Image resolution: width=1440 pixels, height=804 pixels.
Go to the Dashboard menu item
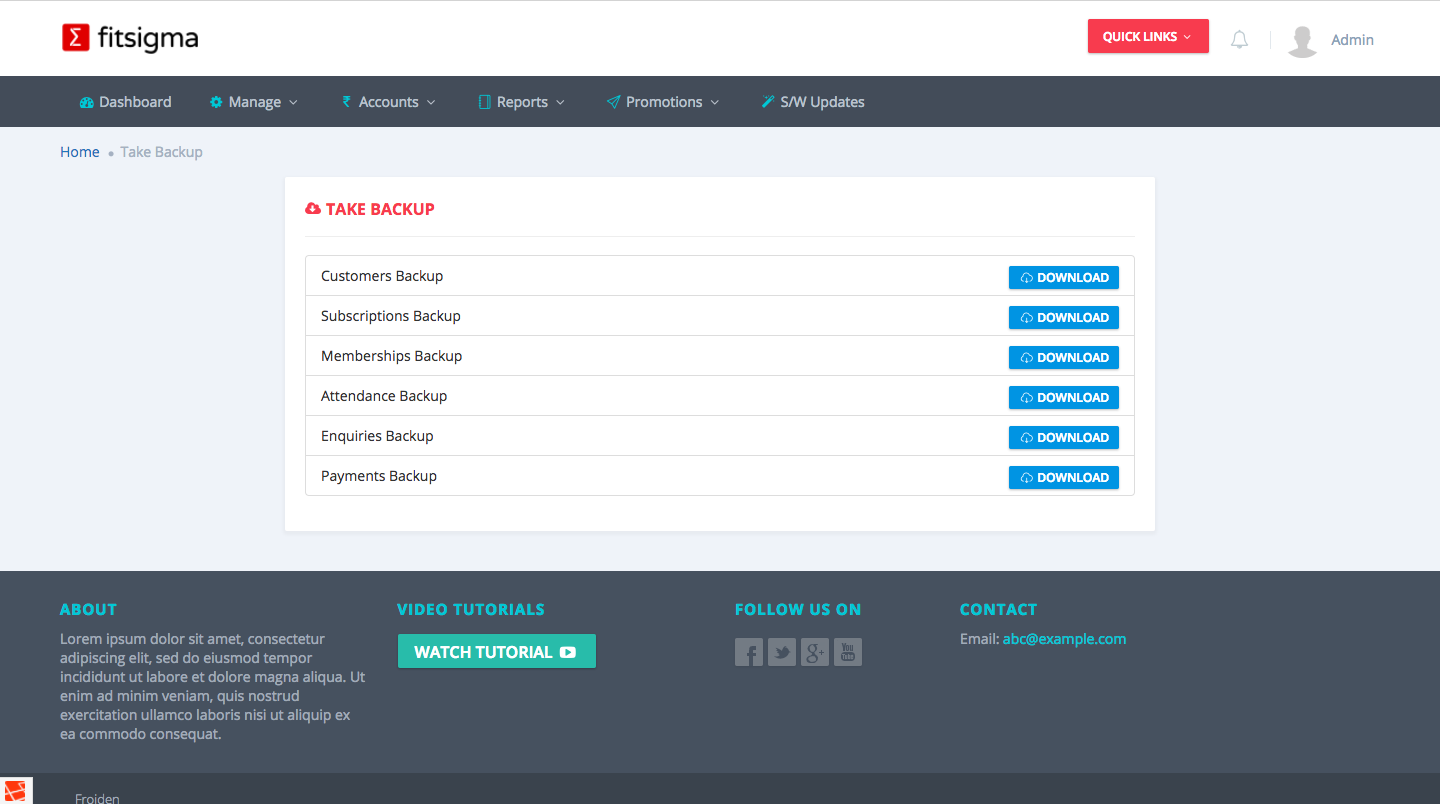click(x=126, y=102)
